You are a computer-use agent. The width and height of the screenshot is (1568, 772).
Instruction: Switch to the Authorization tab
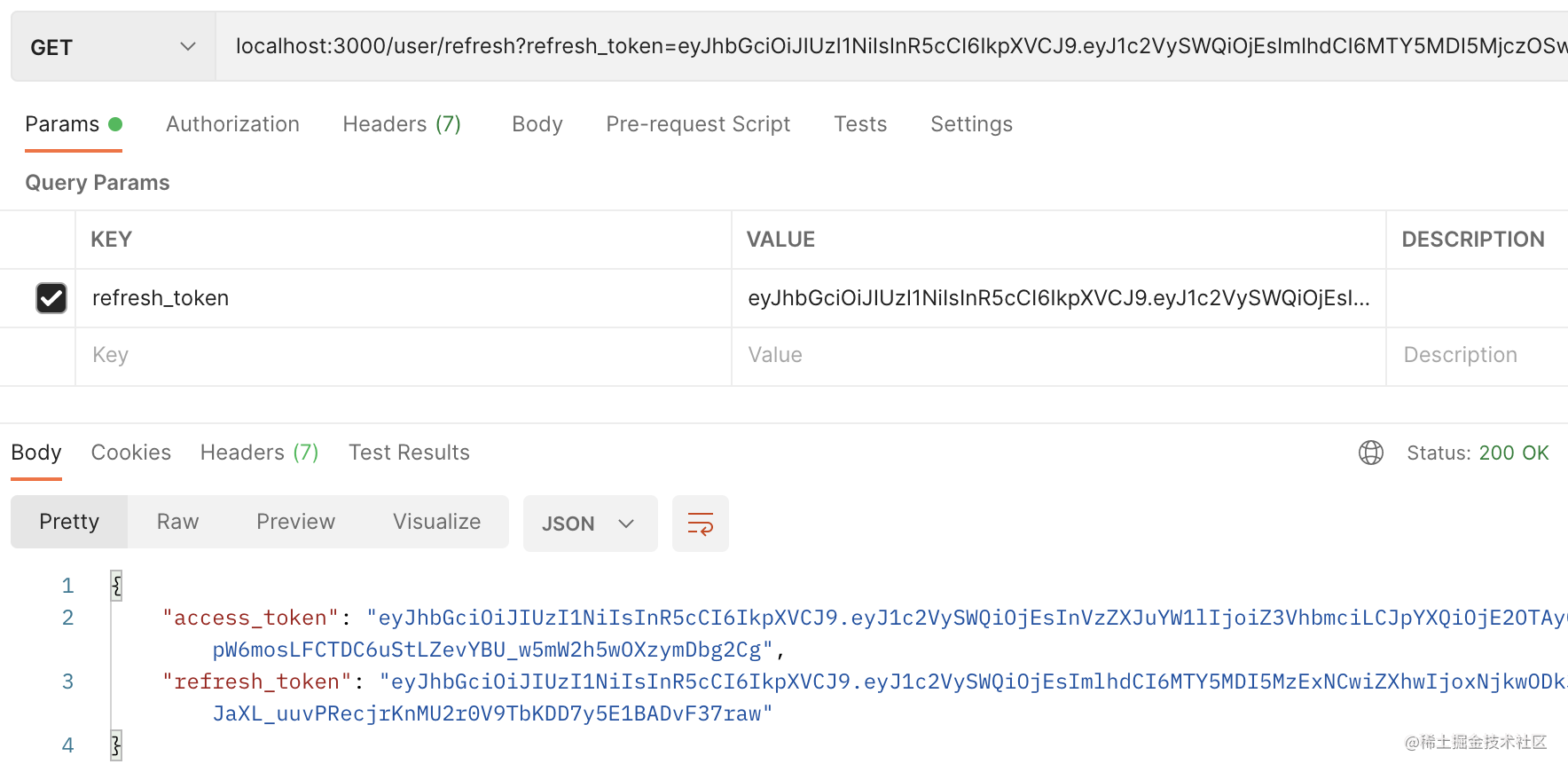[232, 124]
